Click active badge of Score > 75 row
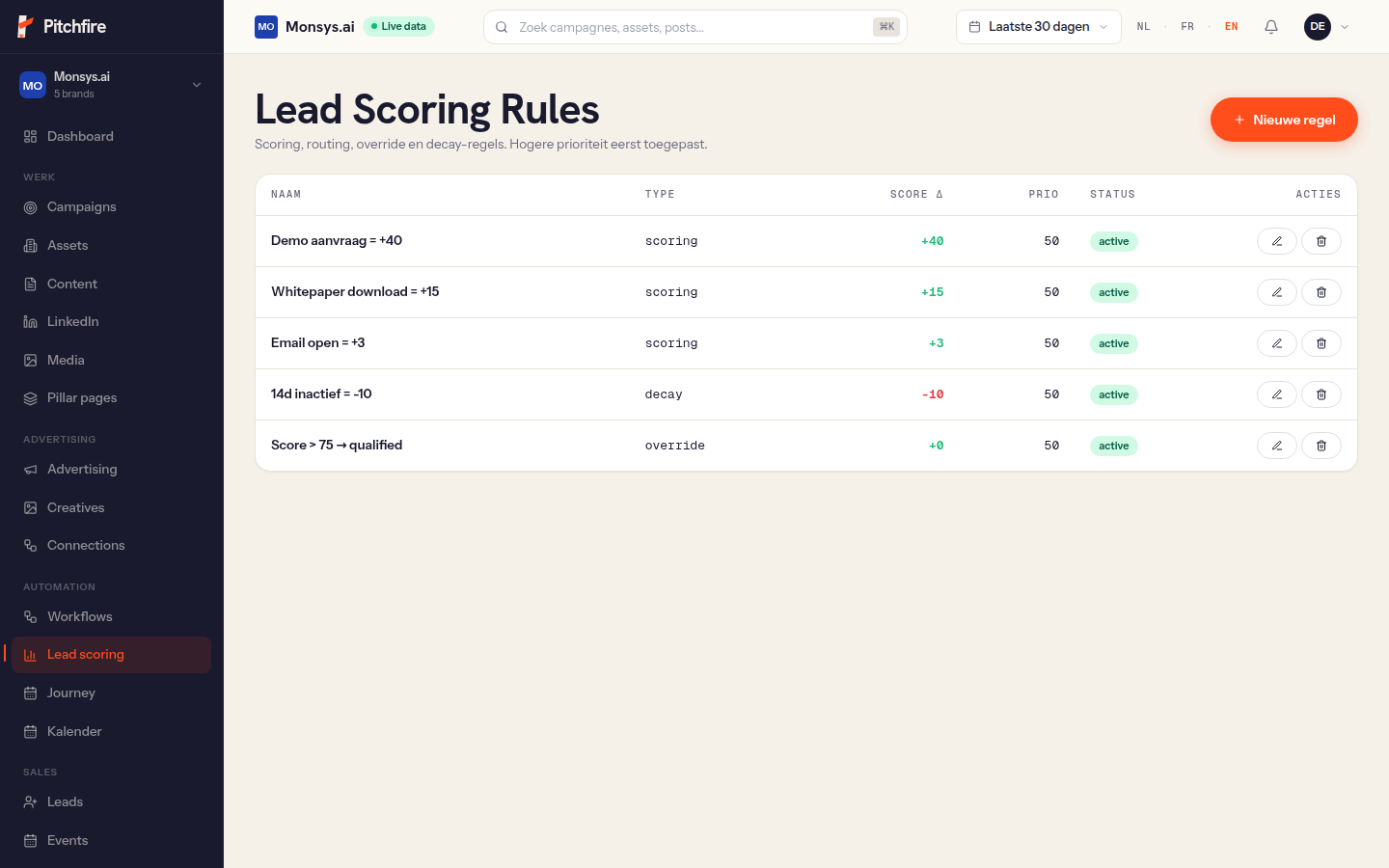1389x868 pixels. pos(1114,447)
